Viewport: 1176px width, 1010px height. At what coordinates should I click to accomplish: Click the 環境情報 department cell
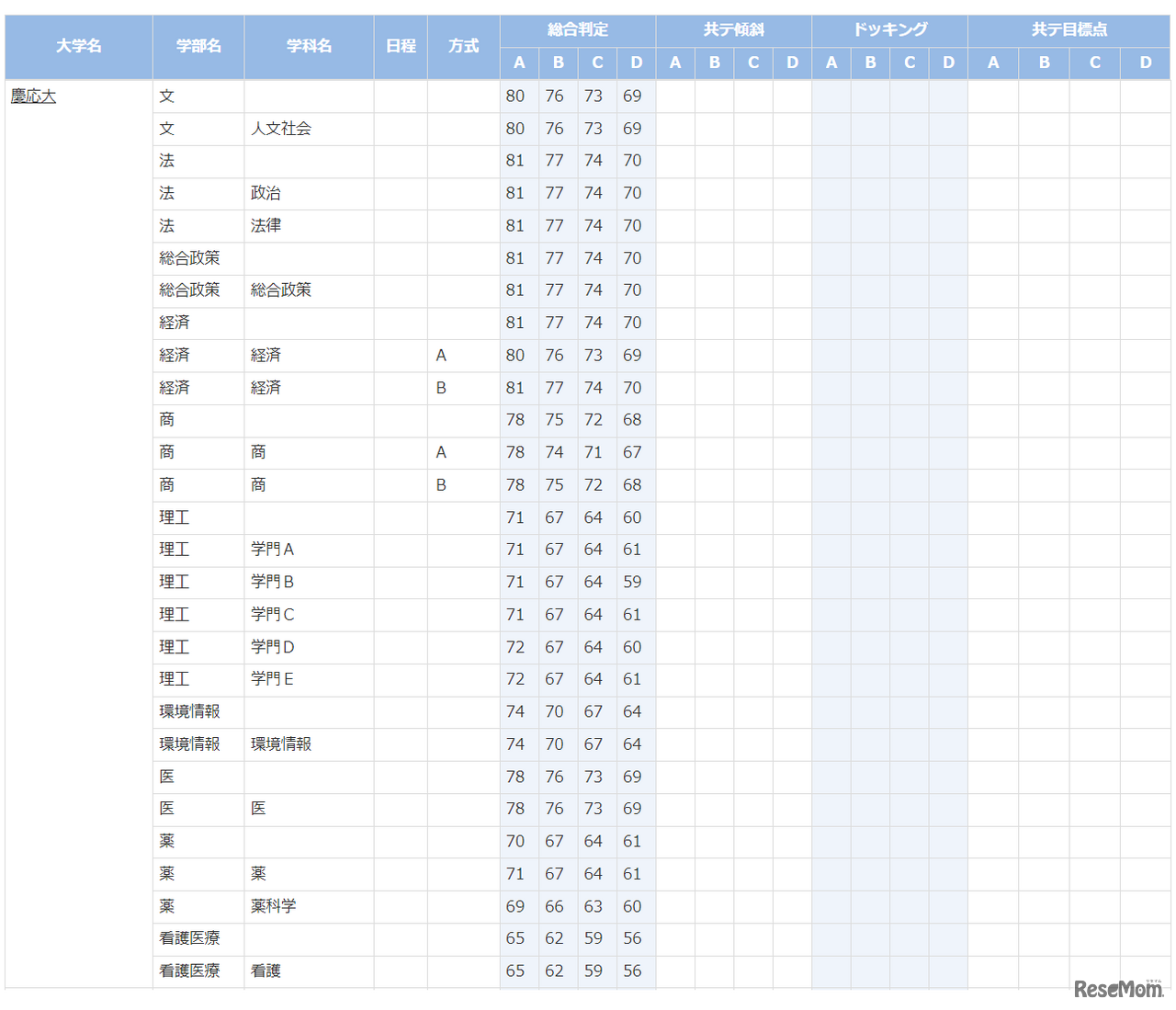click(x=279, y=744)
